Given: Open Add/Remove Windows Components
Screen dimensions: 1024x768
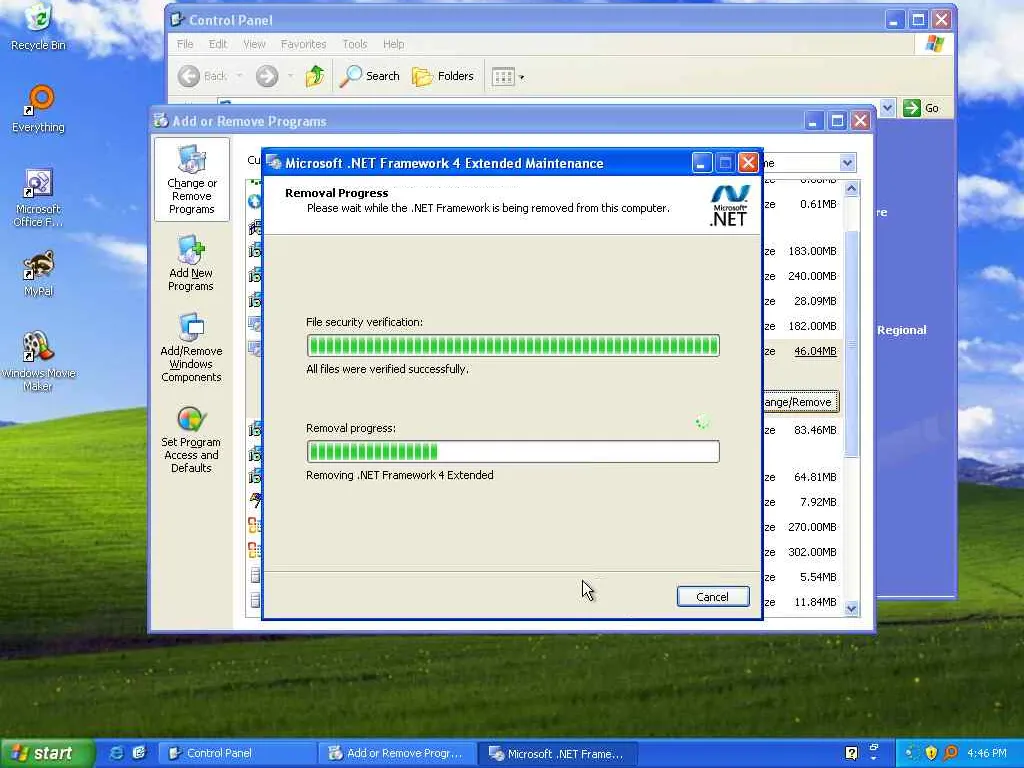Looking at the screenshot, I should click(x=191, y=348).
